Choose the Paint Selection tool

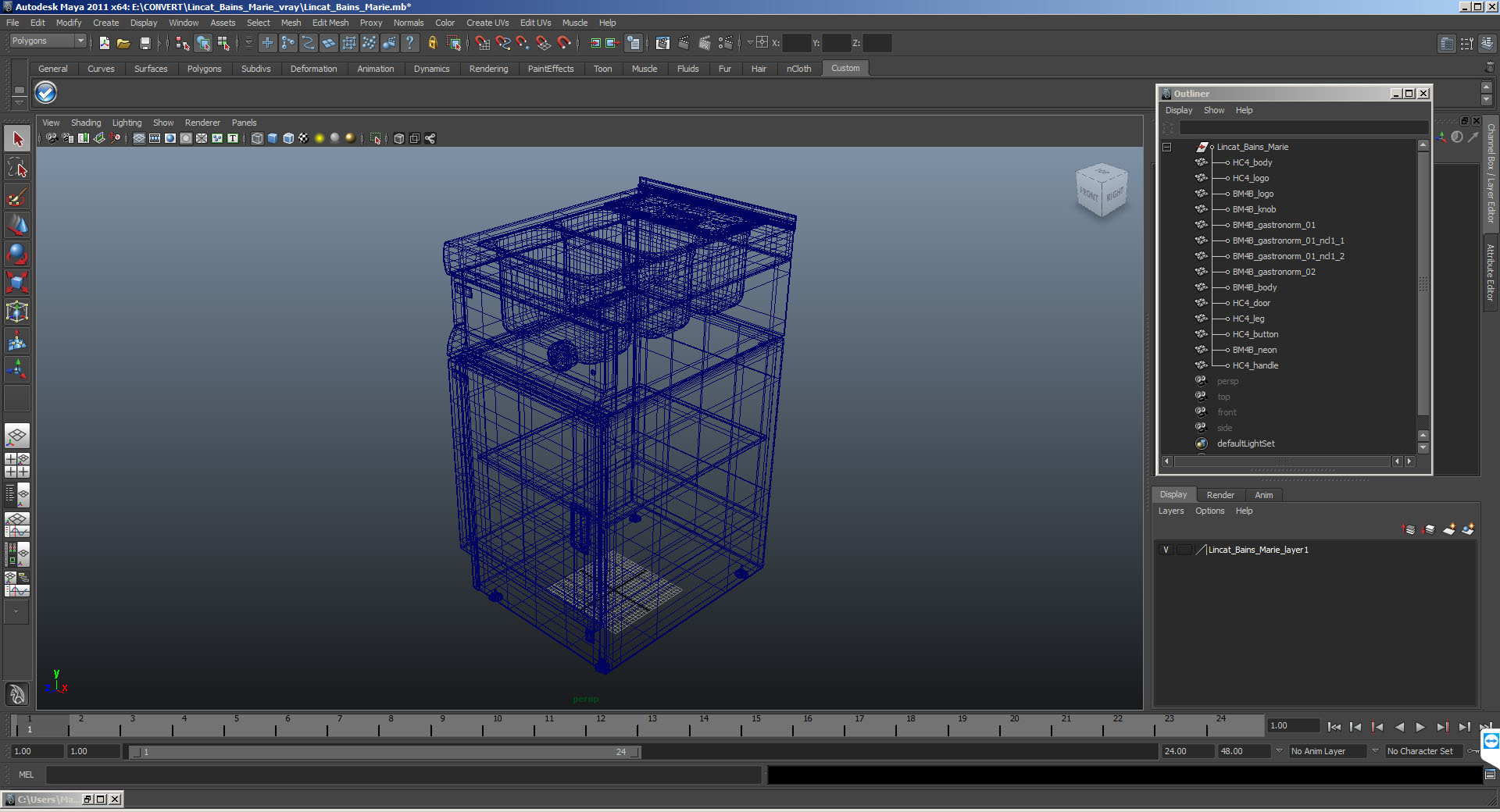[17, 197]
